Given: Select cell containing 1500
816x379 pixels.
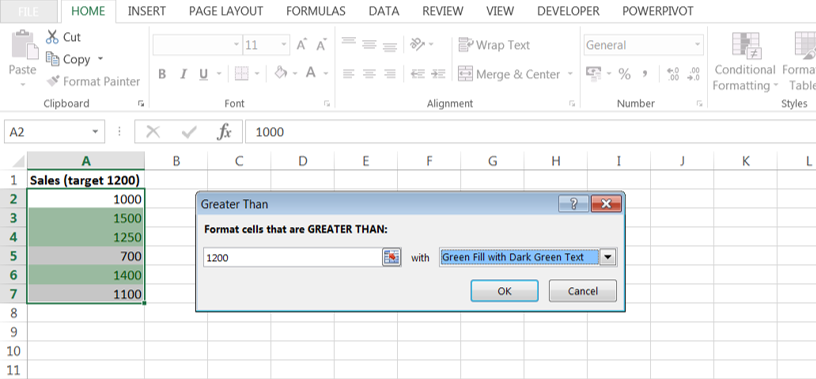Looking at the screenshot, I should point(86,218).
